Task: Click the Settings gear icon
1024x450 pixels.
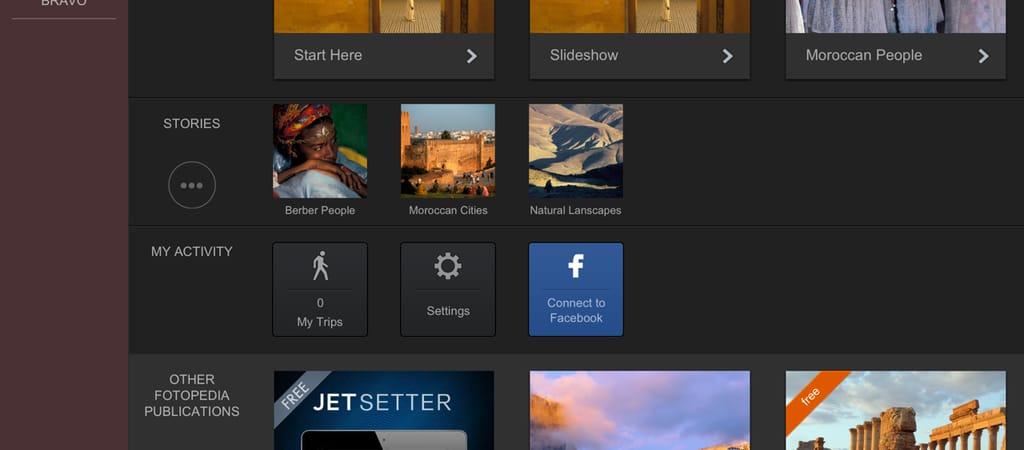Action: pos(447,266)
